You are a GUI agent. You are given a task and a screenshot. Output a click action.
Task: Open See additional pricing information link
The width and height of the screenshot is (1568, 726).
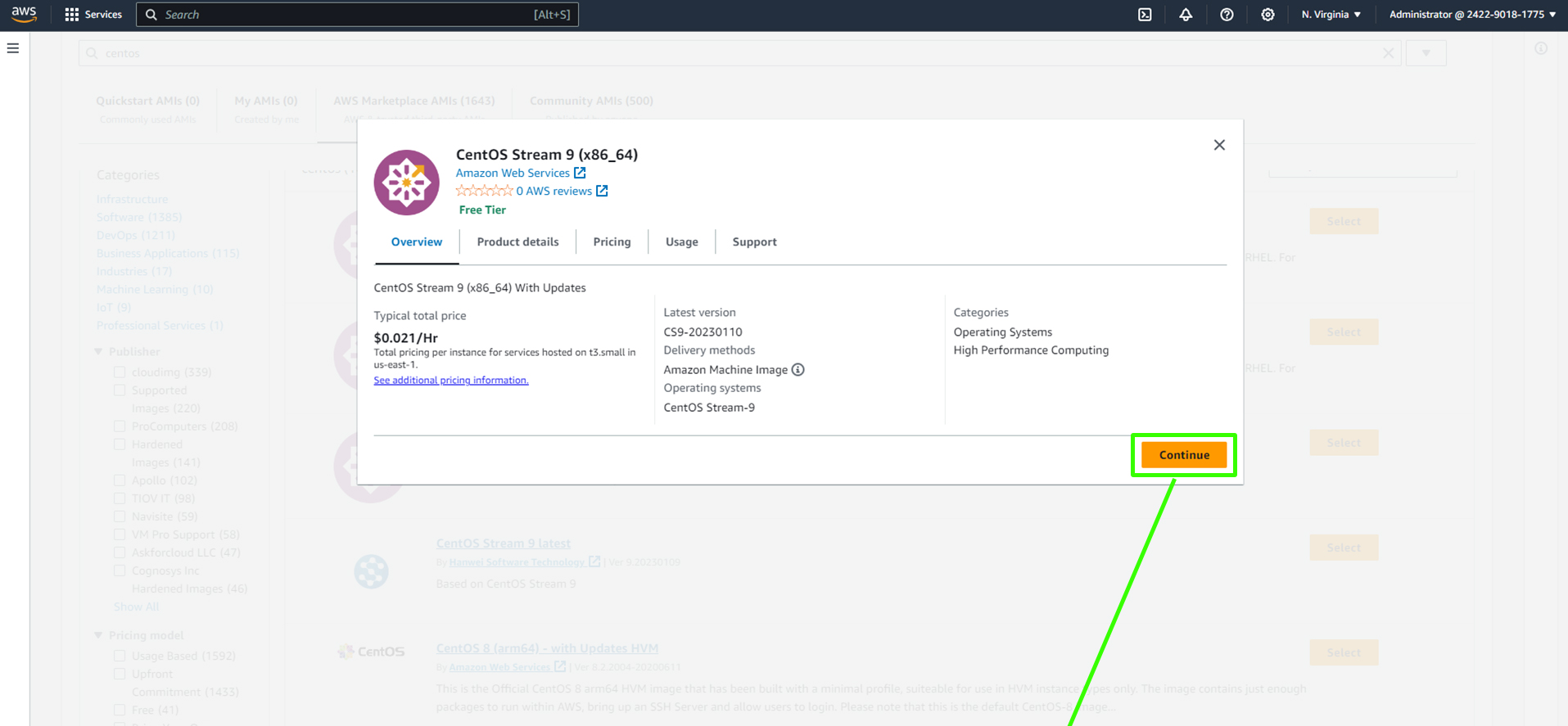(x=451, y=381)
